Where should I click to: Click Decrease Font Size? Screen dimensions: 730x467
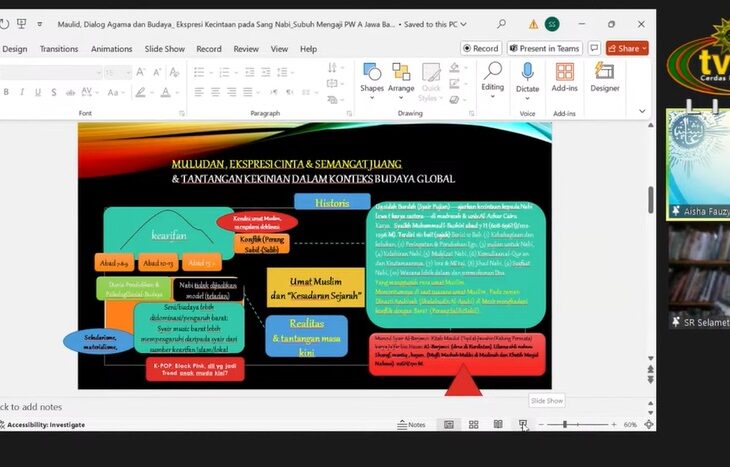point(157,72)
